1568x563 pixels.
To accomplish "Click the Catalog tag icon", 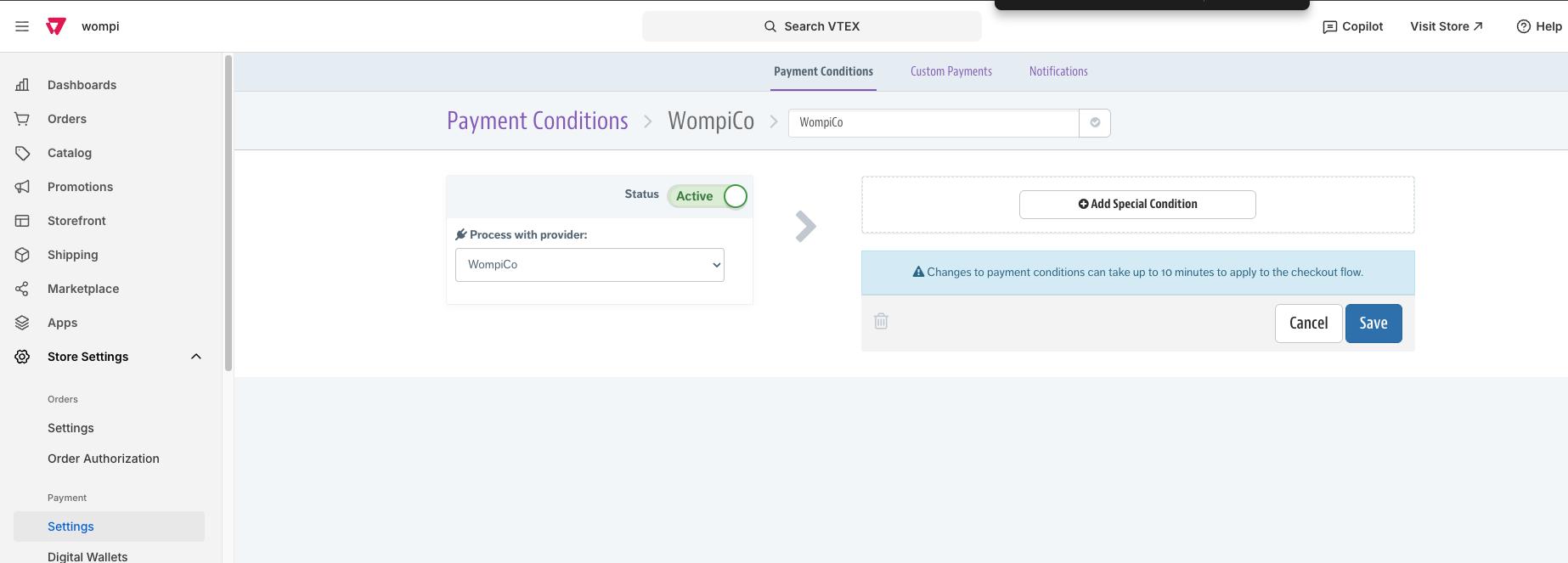I will tap(22, 153).
